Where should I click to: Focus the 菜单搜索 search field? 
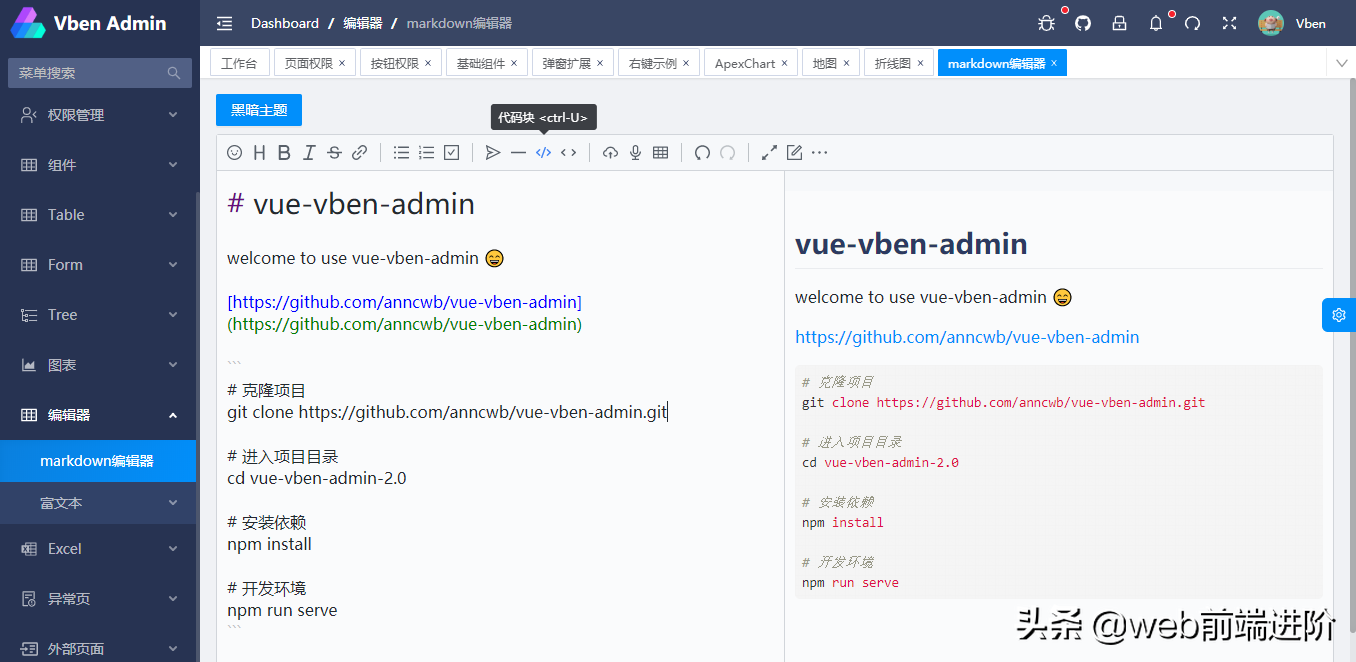98,73
